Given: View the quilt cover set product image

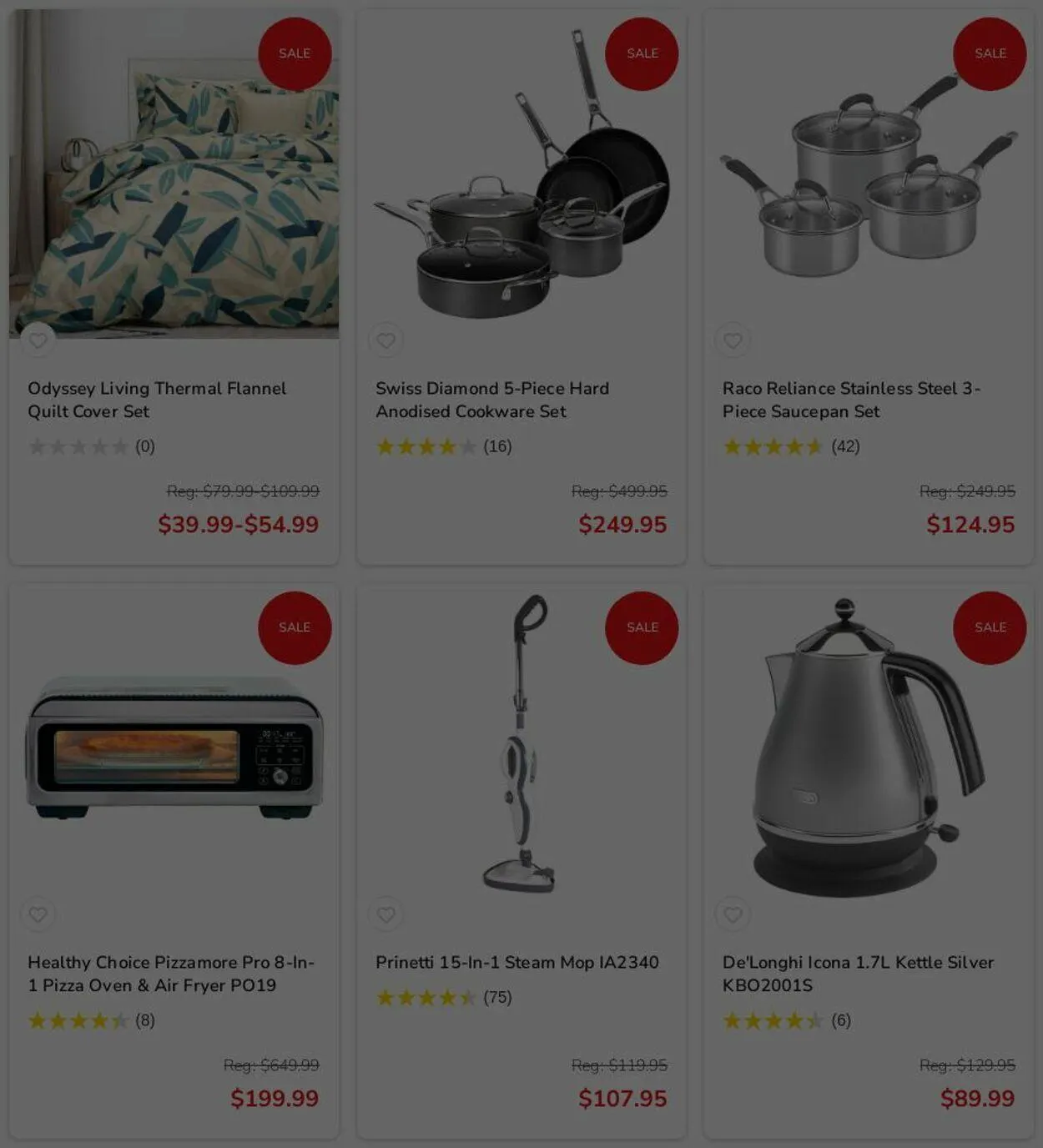Looking at the screenshot, I should (x=174, y=174).
